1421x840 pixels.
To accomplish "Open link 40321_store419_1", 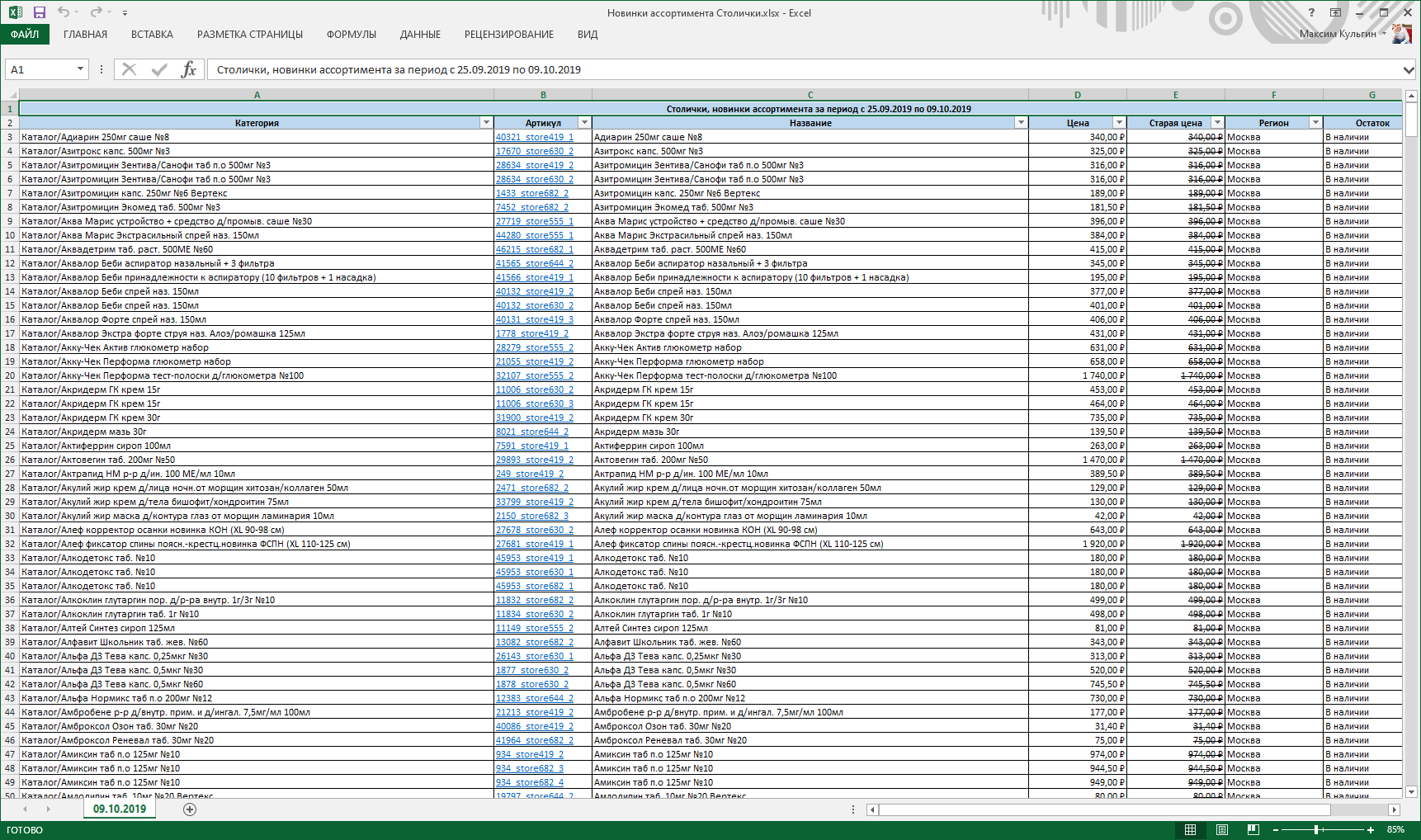I will [x=535, y=137].
